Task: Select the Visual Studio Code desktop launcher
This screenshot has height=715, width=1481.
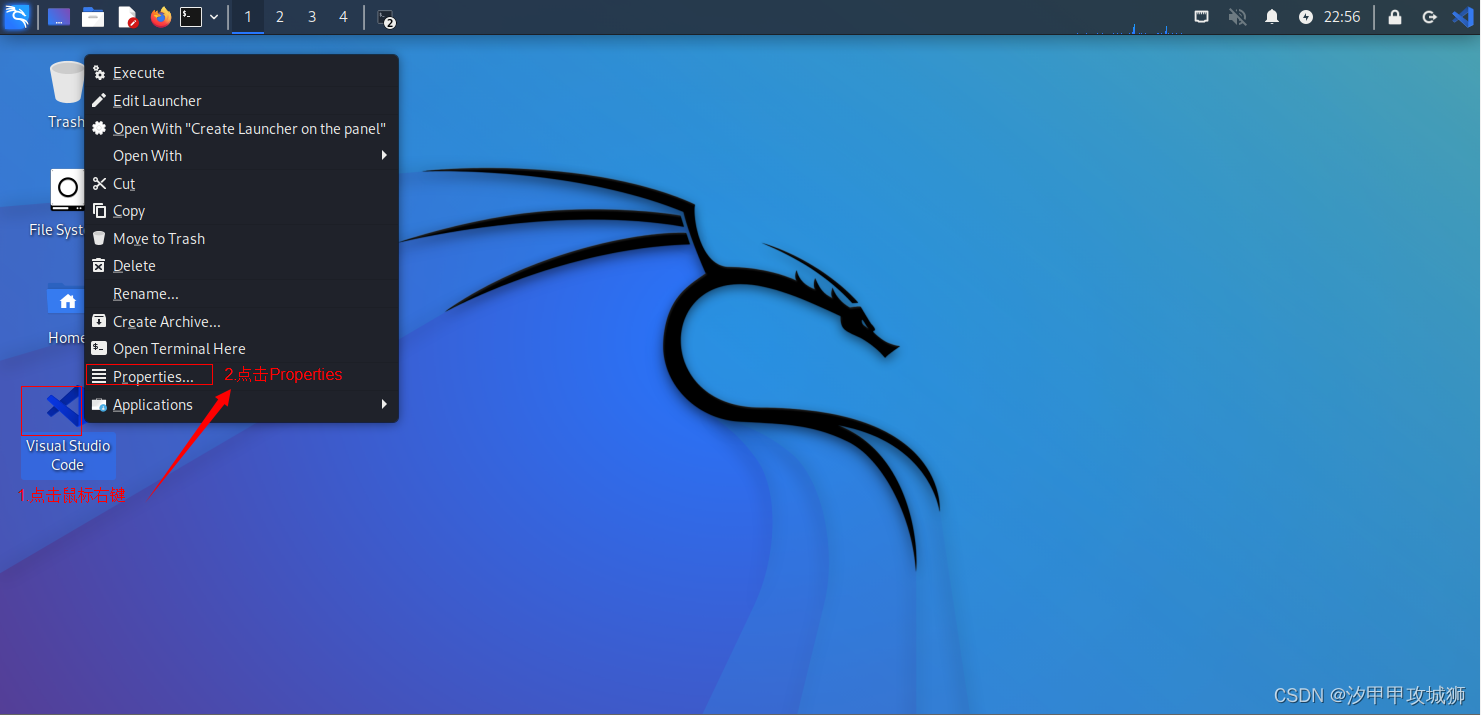Action: pos(68,432)
